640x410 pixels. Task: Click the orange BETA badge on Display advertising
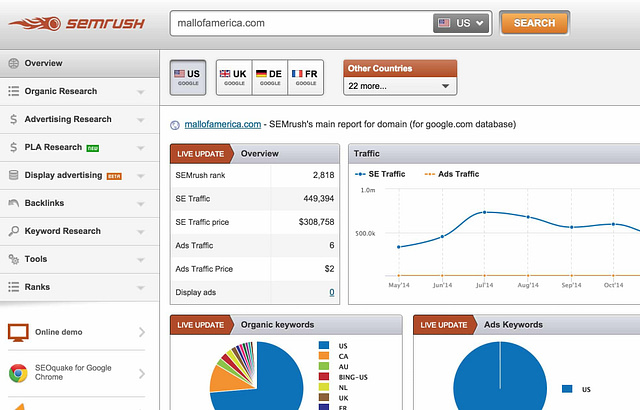click(114, 176)
